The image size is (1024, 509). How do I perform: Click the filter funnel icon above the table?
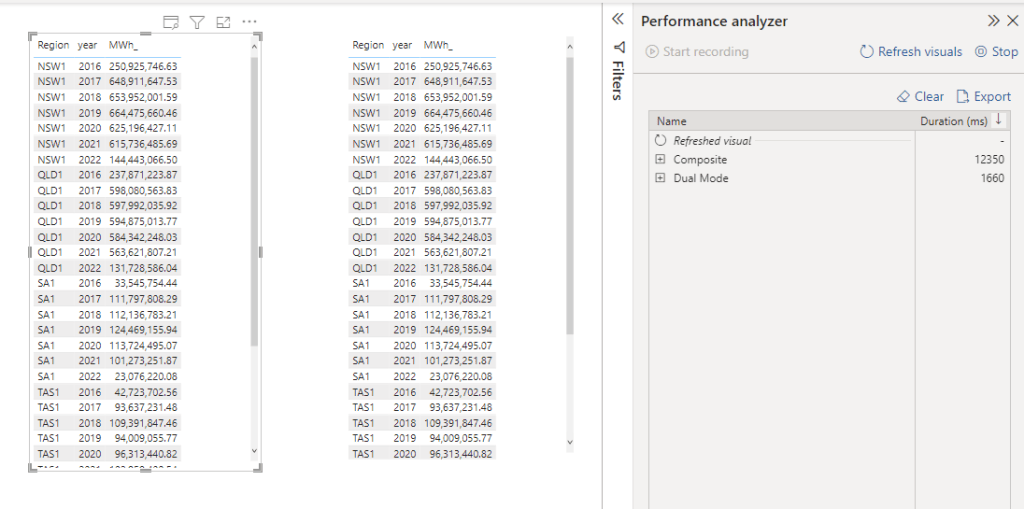[x=197, y=22]
